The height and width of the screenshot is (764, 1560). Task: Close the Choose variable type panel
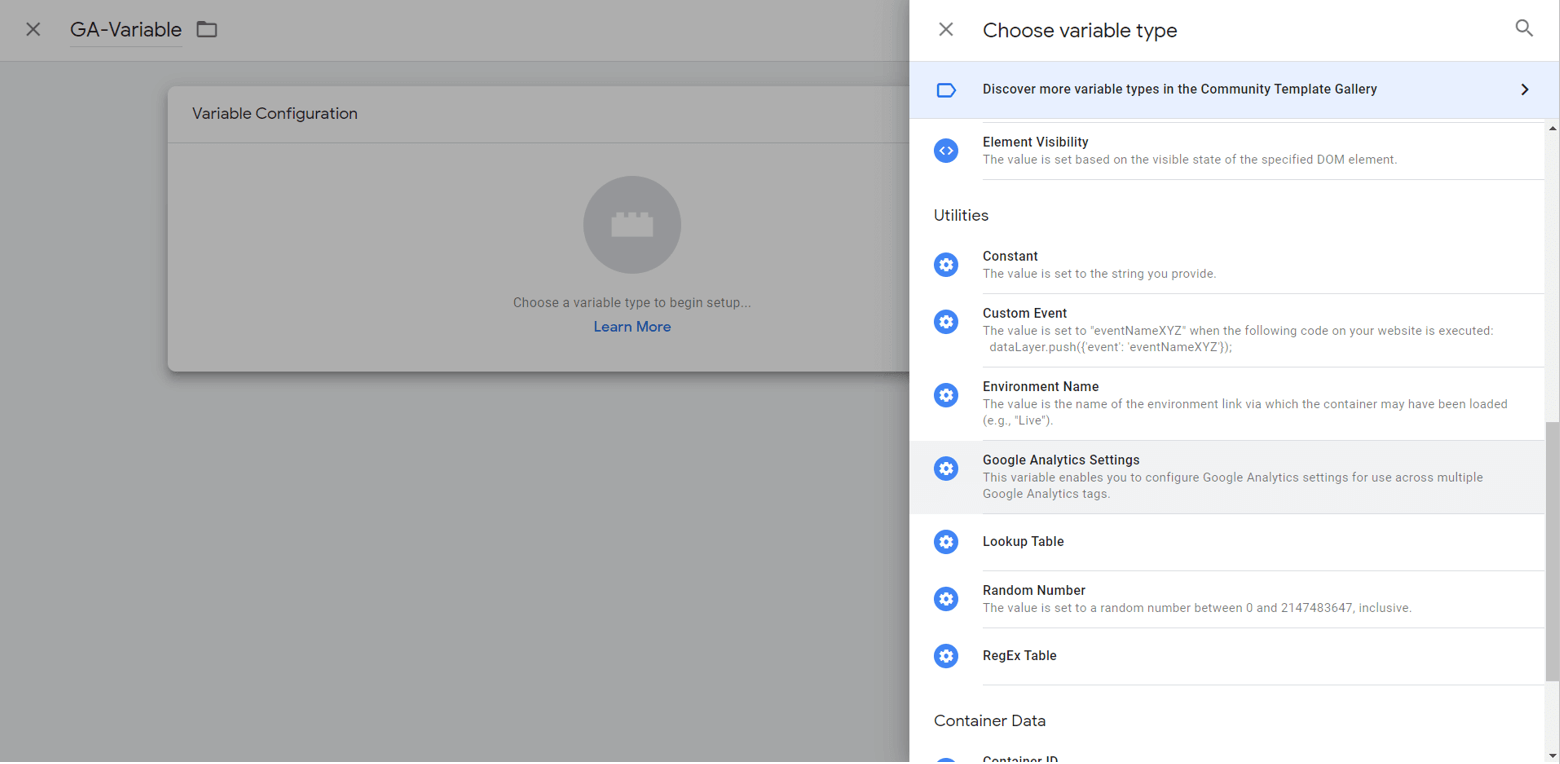(945, 30)
